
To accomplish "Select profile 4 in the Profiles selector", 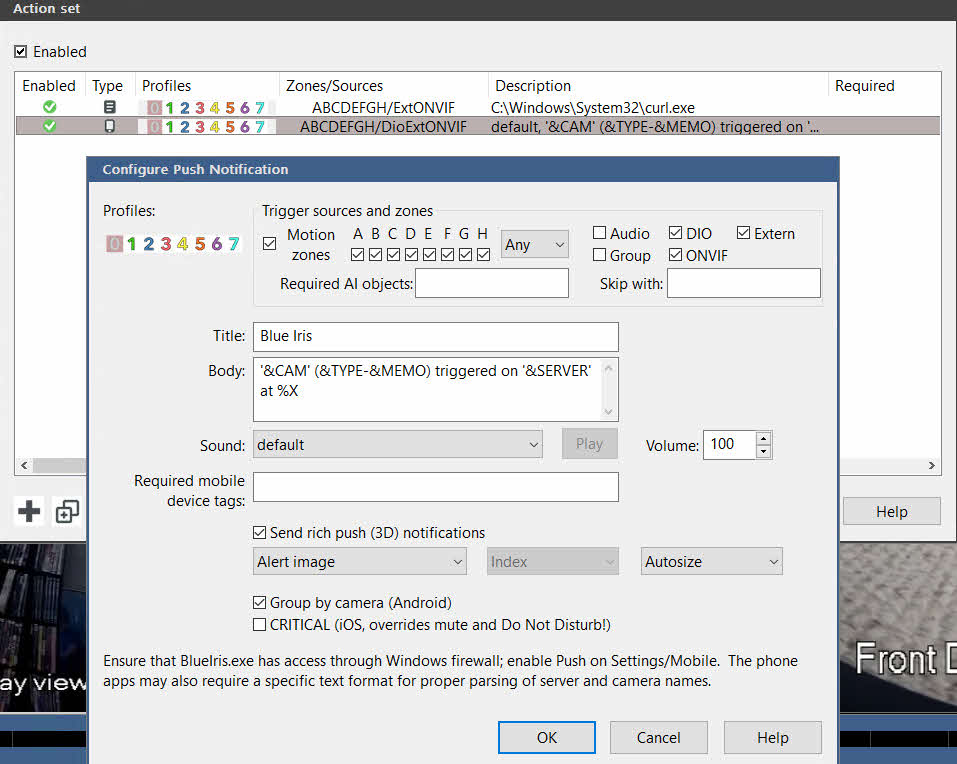I will coord(182,244).
